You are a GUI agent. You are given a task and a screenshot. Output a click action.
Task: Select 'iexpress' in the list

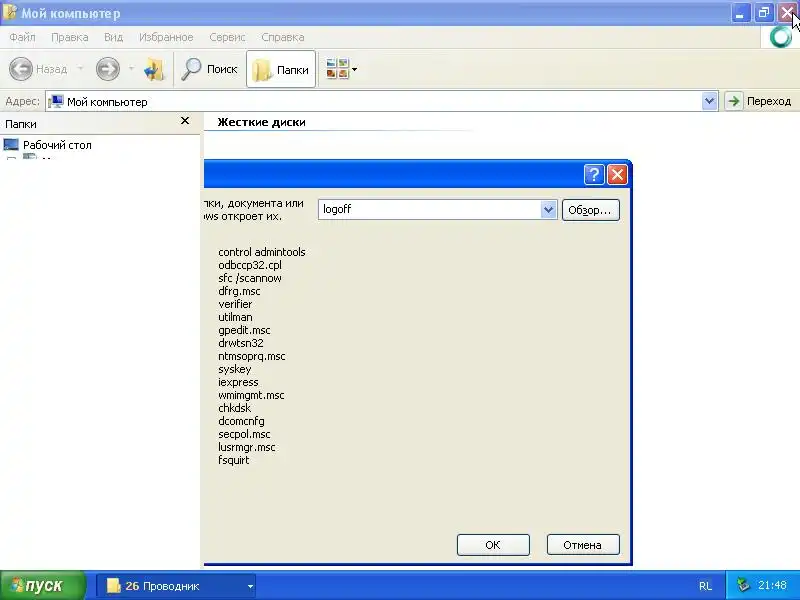238,382
